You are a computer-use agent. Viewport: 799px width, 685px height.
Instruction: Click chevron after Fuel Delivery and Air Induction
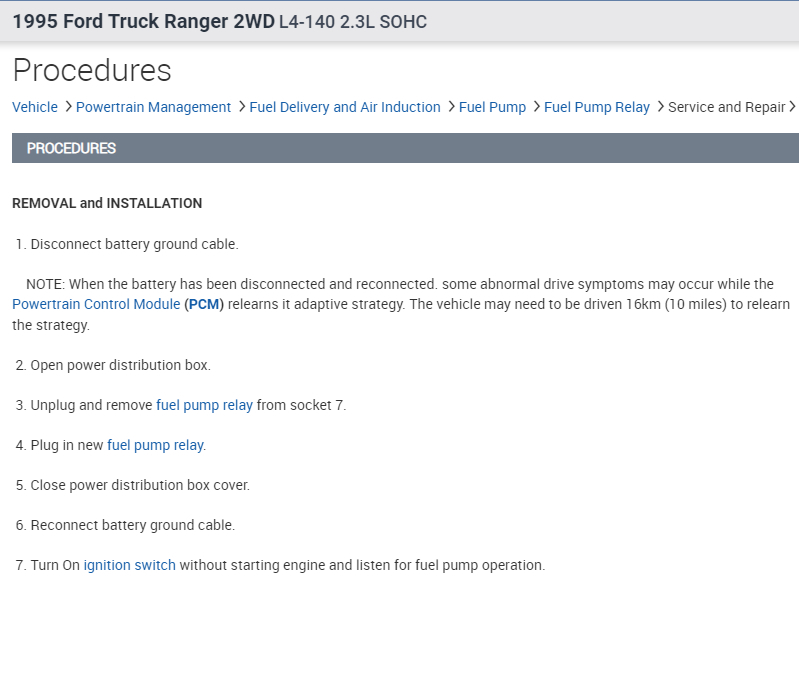click(x=451, y=107)
